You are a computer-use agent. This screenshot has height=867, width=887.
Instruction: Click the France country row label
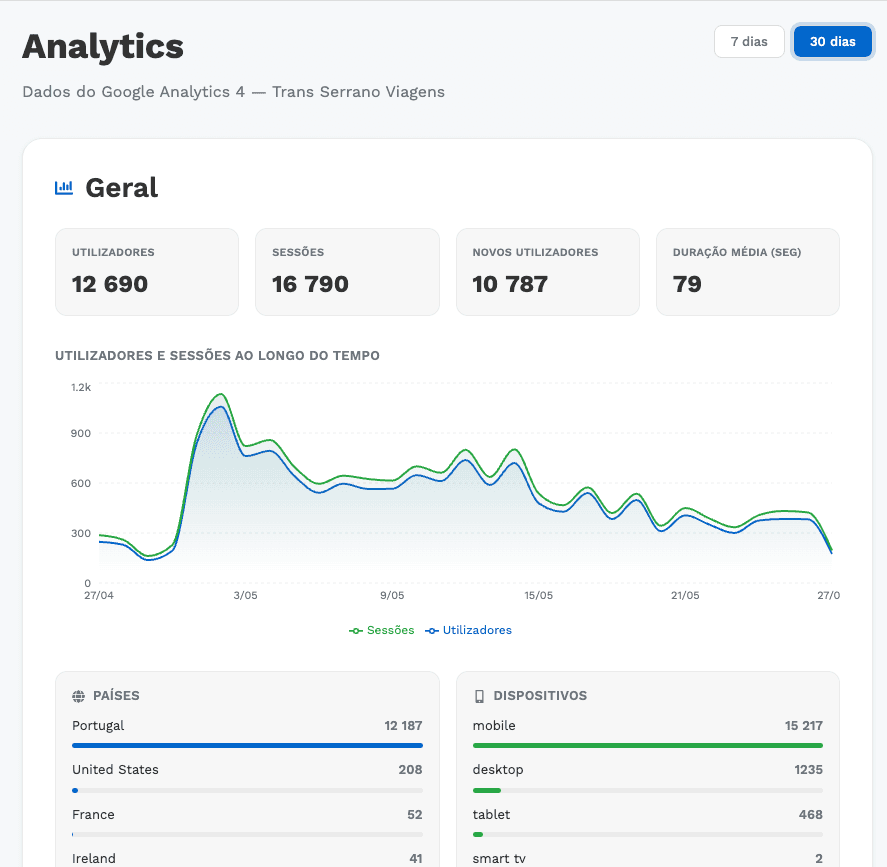(93, 814)
